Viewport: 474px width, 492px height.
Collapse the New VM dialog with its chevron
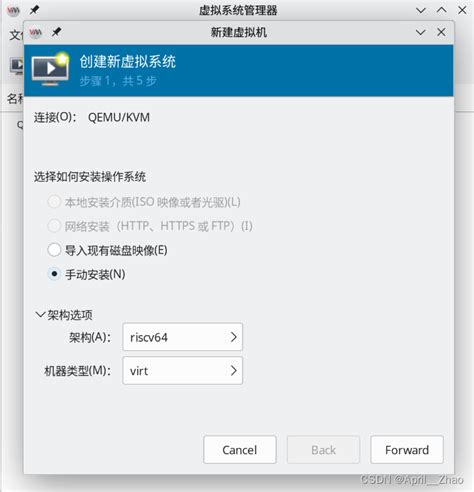[x=420, y=32]
